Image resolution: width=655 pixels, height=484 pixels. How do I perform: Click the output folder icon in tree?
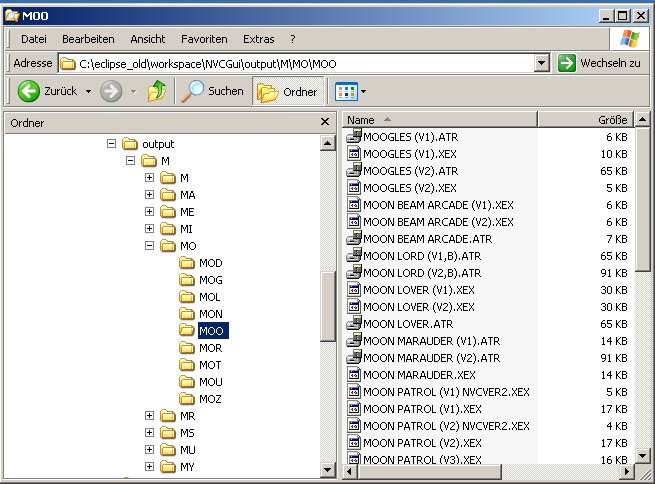(130, 144)
